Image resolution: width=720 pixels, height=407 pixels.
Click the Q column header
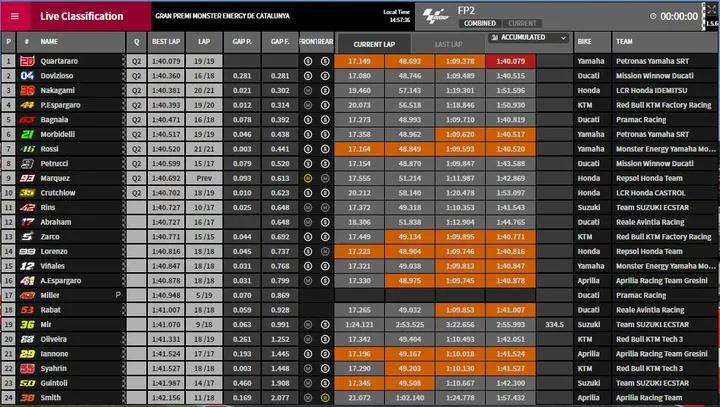[136, 42]
